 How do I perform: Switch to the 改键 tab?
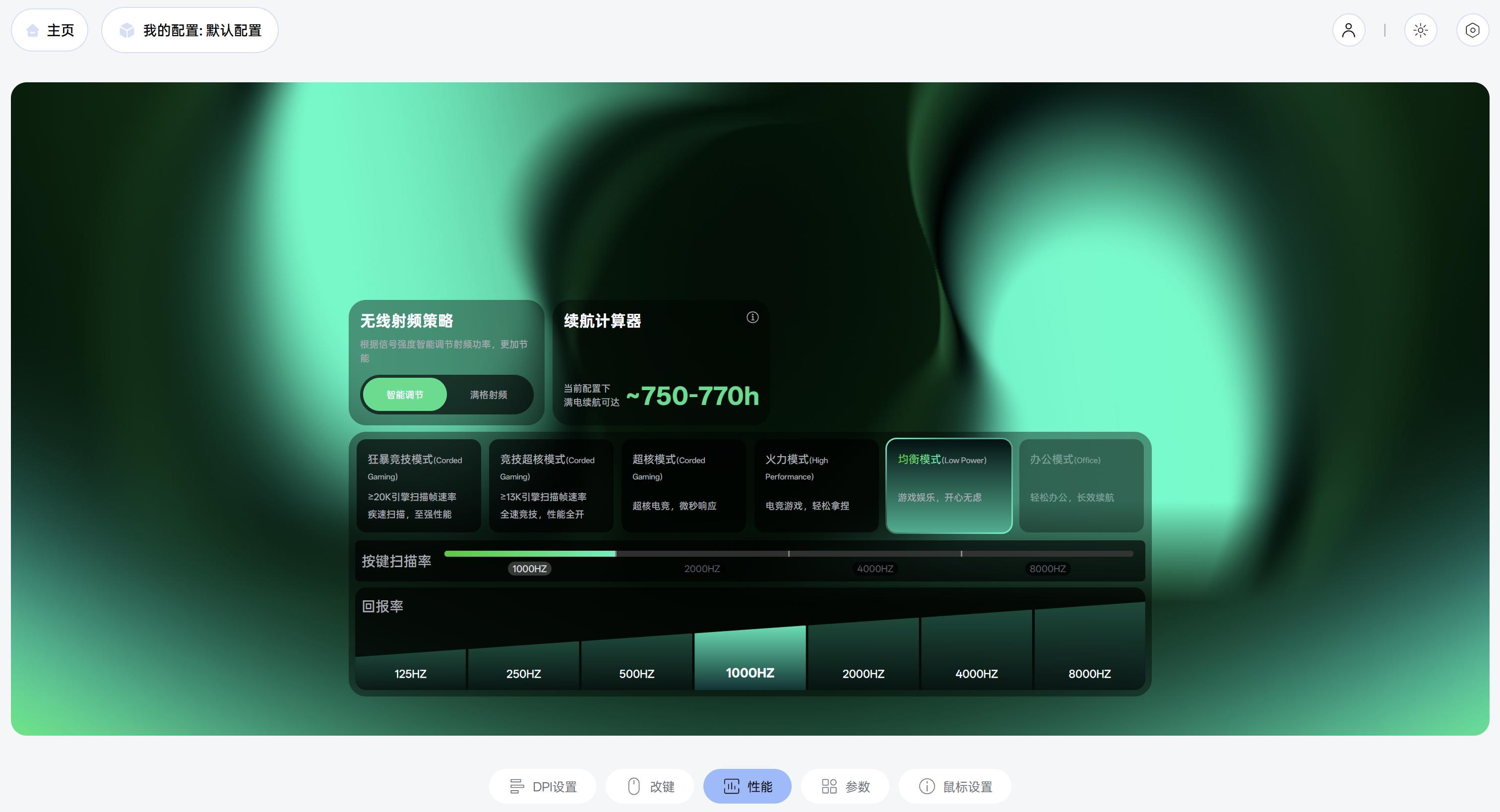point(650,786)
